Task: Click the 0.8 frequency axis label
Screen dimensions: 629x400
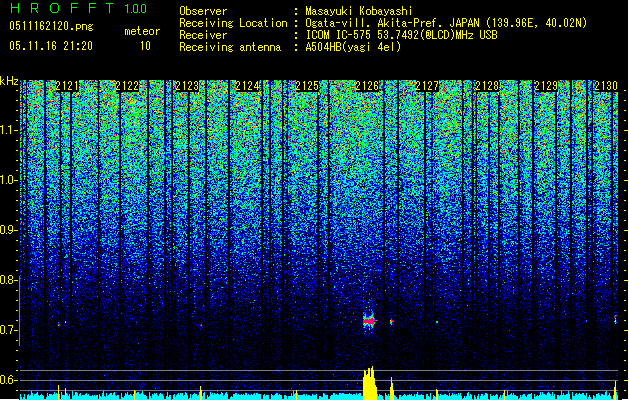Action: [x=8, y=280]
